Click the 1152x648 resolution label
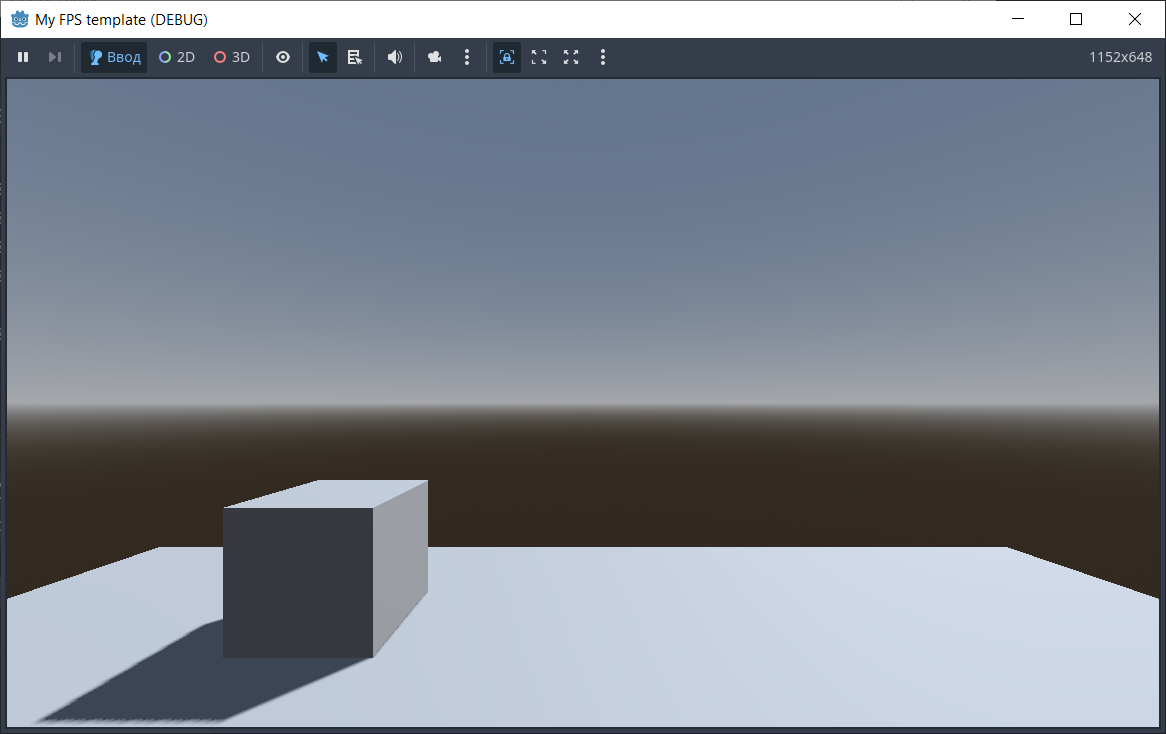Viewport: 1166px width, 734px height. coord(1120,58)
